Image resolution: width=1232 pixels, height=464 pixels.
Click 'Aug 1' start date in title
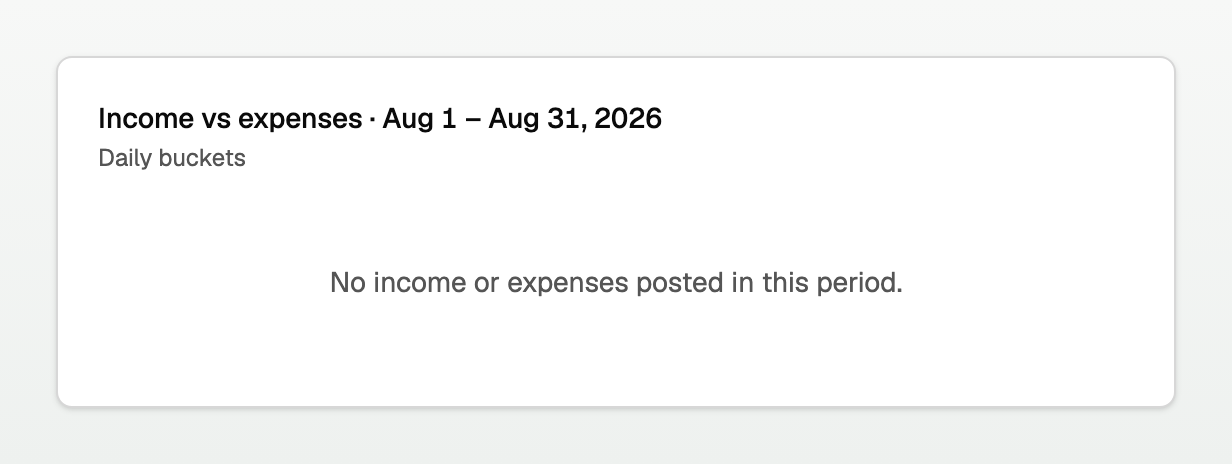[420, 119]
